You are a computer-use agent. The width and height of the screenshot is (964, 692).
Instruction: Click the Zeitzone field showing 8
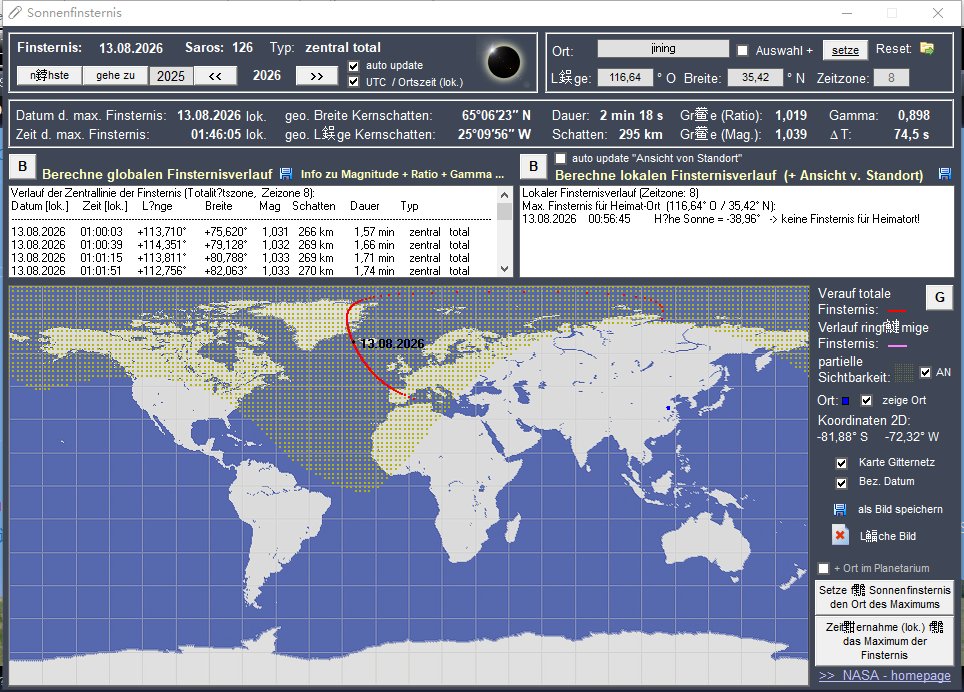891,77
